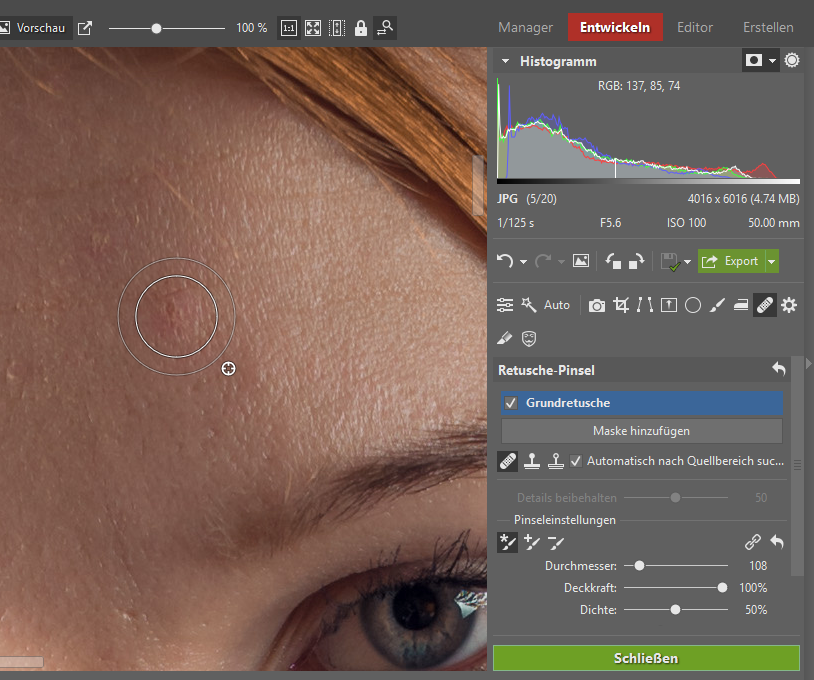Viewport: 814px width, 680px height.
Task: Select the new brush stroke mode icon
Action: 508,542
